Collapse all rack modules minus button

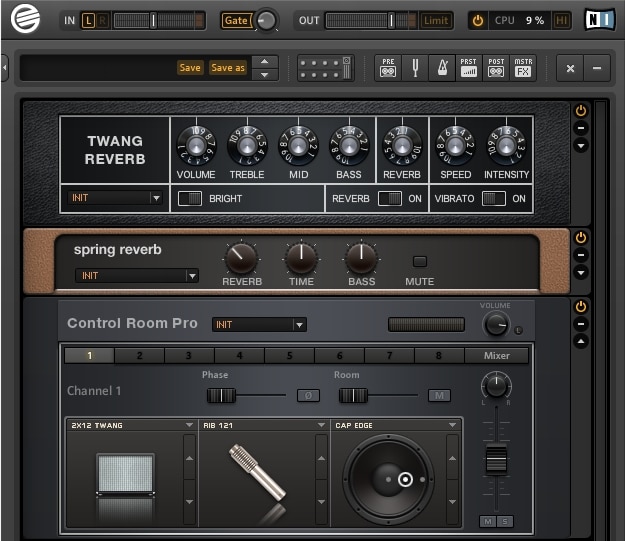(597, 68)
